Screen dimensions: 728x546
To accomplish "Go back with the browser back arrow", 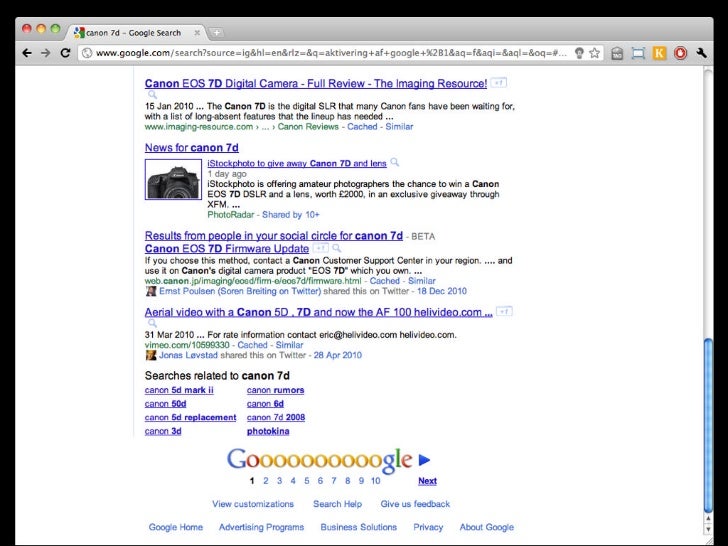I will [x=27, y=53].
